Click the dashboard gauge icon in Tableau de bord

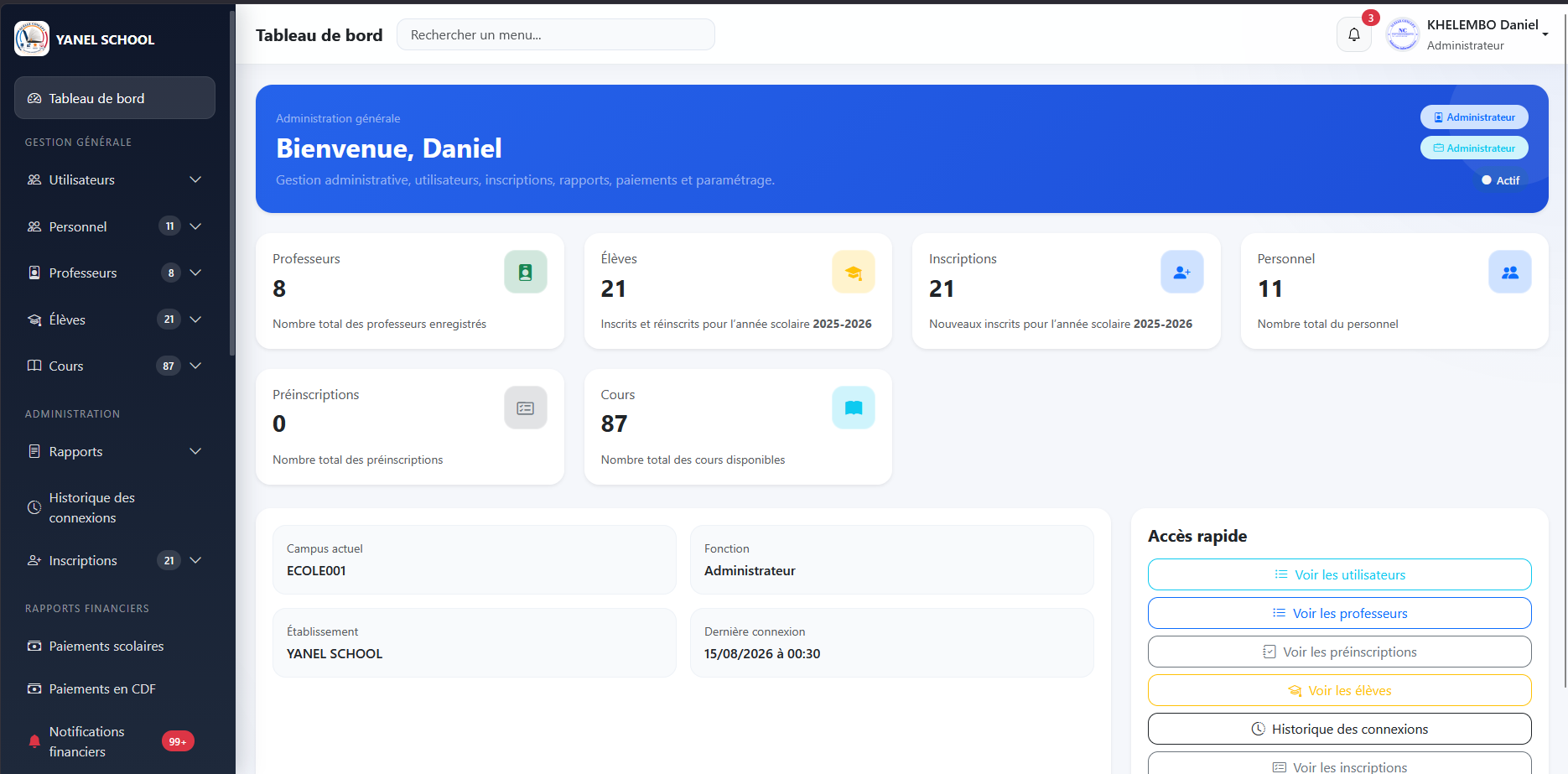[34, 98]
